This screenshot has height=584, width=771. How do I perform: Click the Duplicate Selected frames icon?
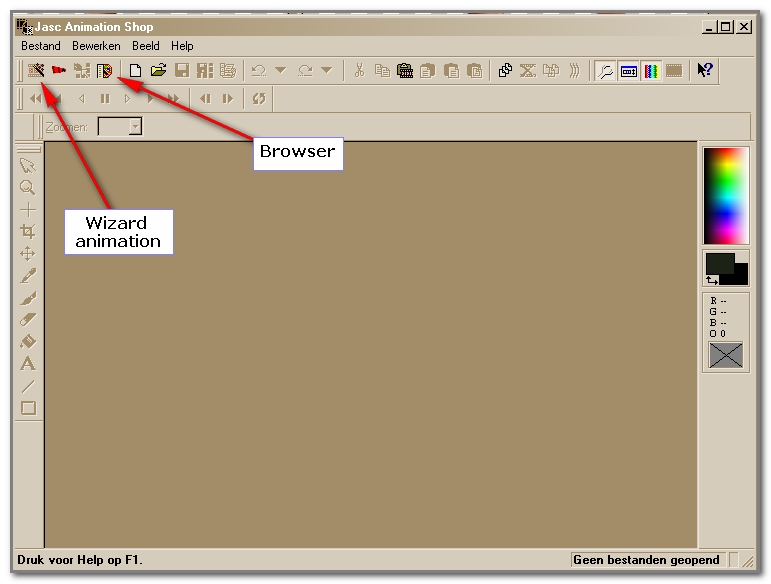[505, 71]
